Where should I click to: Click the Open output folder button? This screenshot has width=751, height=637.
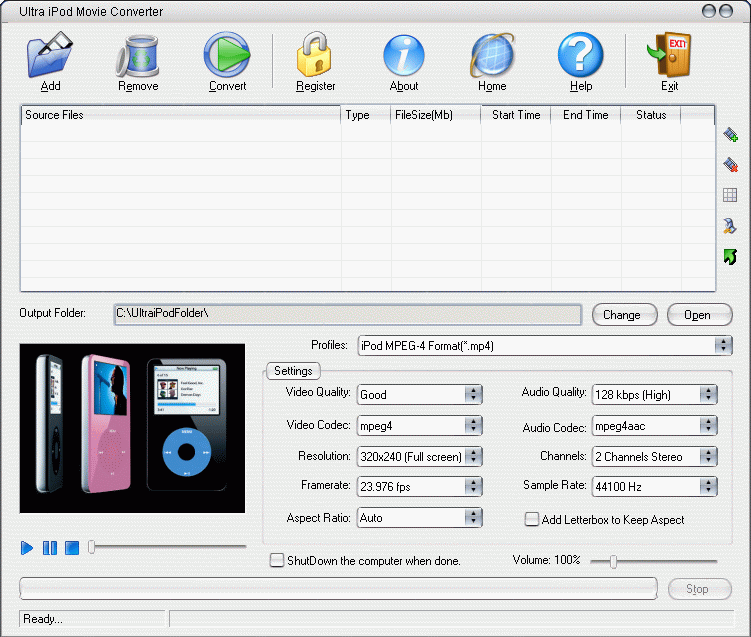697,315
